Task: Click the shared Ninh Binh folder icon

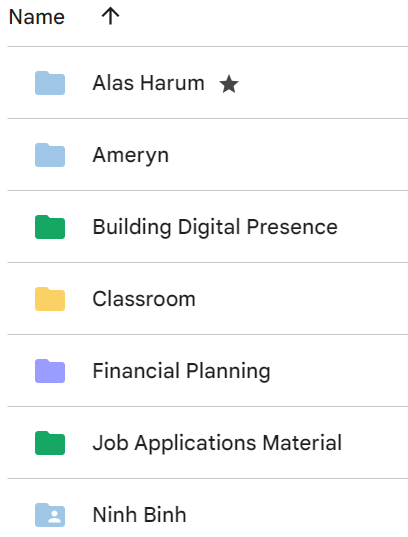Action: pyautogui.click(x=50, y=514)
